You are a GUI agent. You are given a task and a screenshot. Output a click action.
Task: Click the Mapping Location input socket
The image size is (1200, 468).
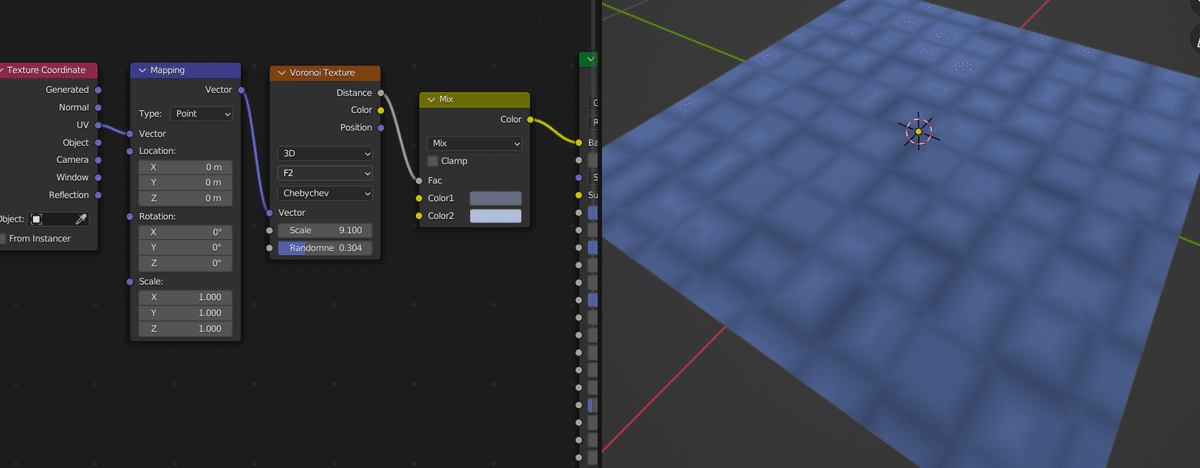(x=130, y=151)
